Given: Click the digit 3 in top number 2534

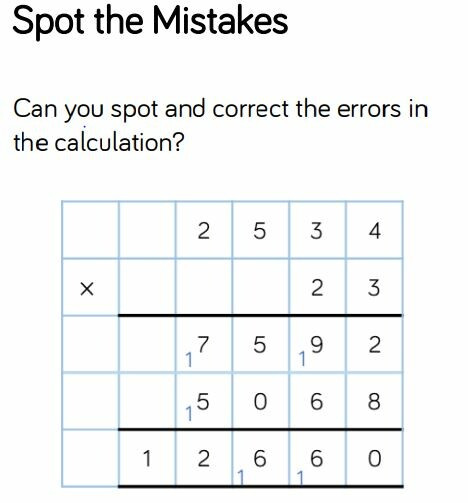Looking at the screenshot, I should pos(317,231).
